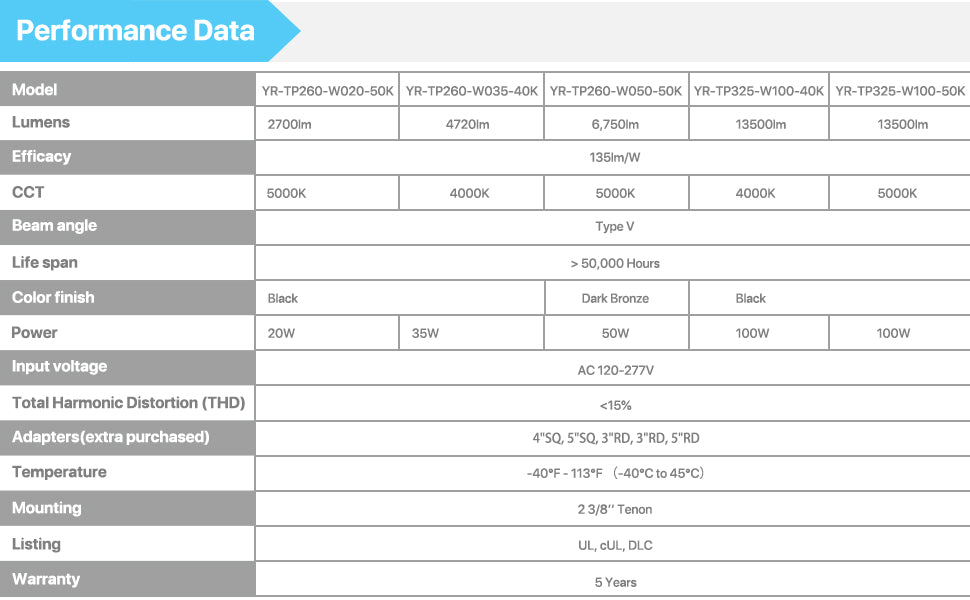The height and width of the screenshot is (600, 970).
Task: Click the 6,750lm lumens value
Action: 615,125
